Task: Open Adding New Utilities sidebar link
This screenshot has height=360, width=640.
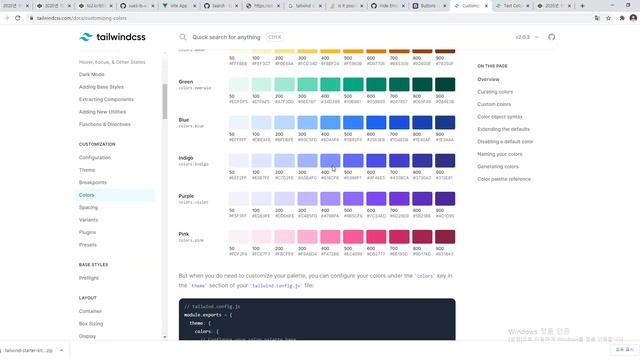Action: [102, 112]
